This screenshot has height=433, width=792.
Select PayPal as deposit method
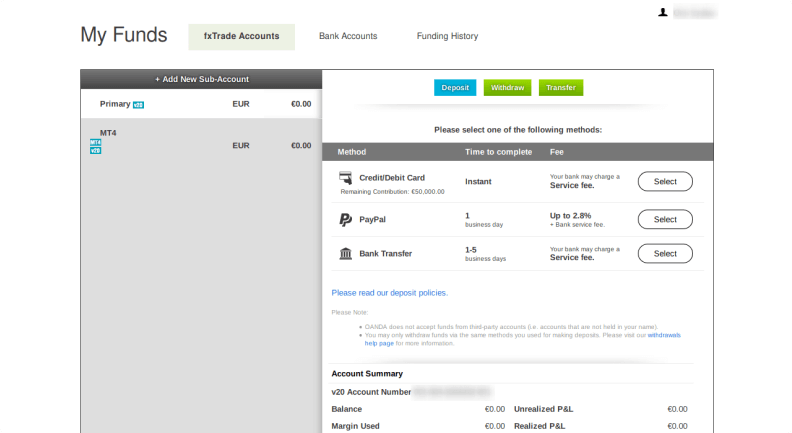[x=665, y=219]
